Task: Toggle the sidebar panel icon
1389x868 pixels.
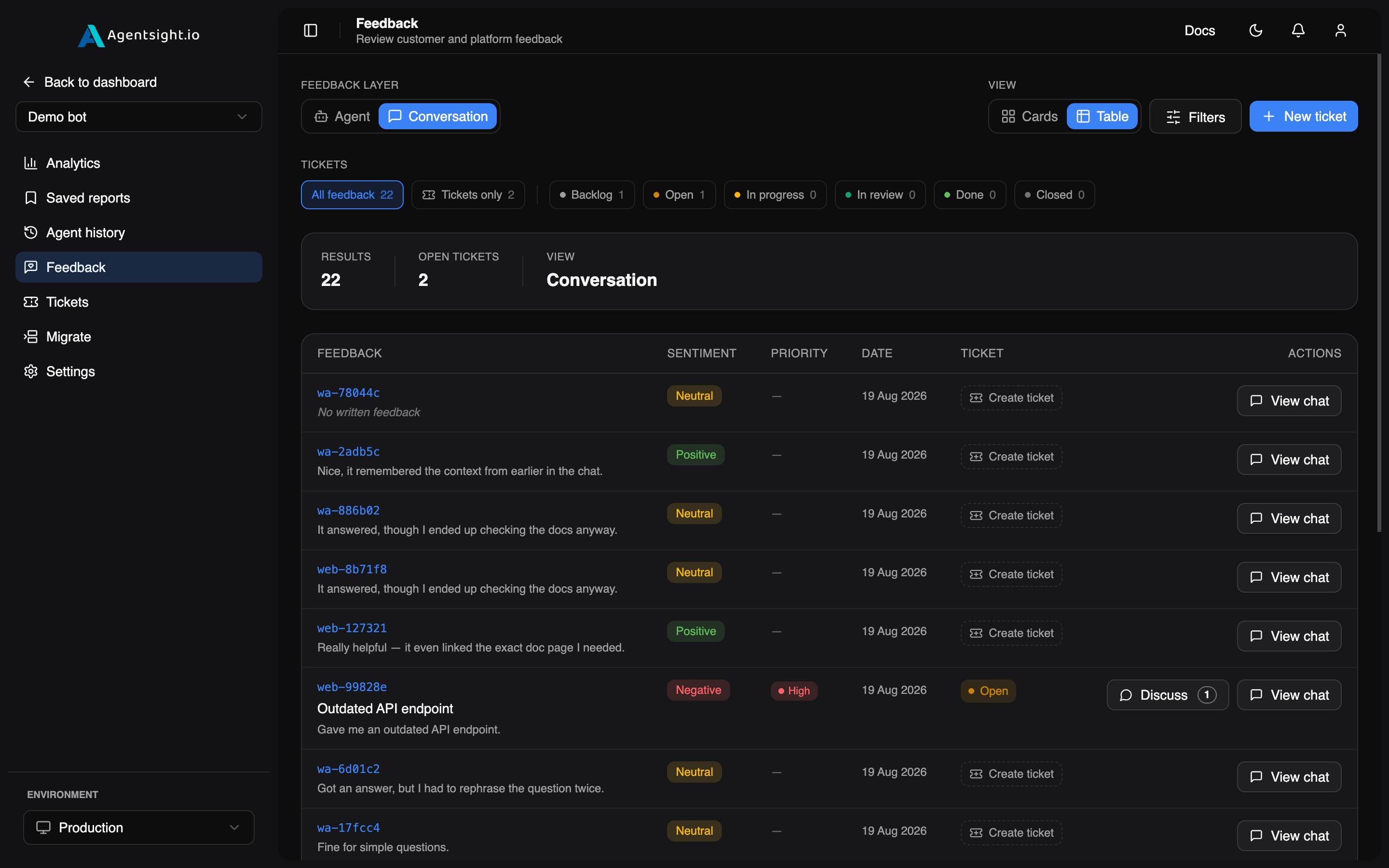Action: [x=311, y=30]
